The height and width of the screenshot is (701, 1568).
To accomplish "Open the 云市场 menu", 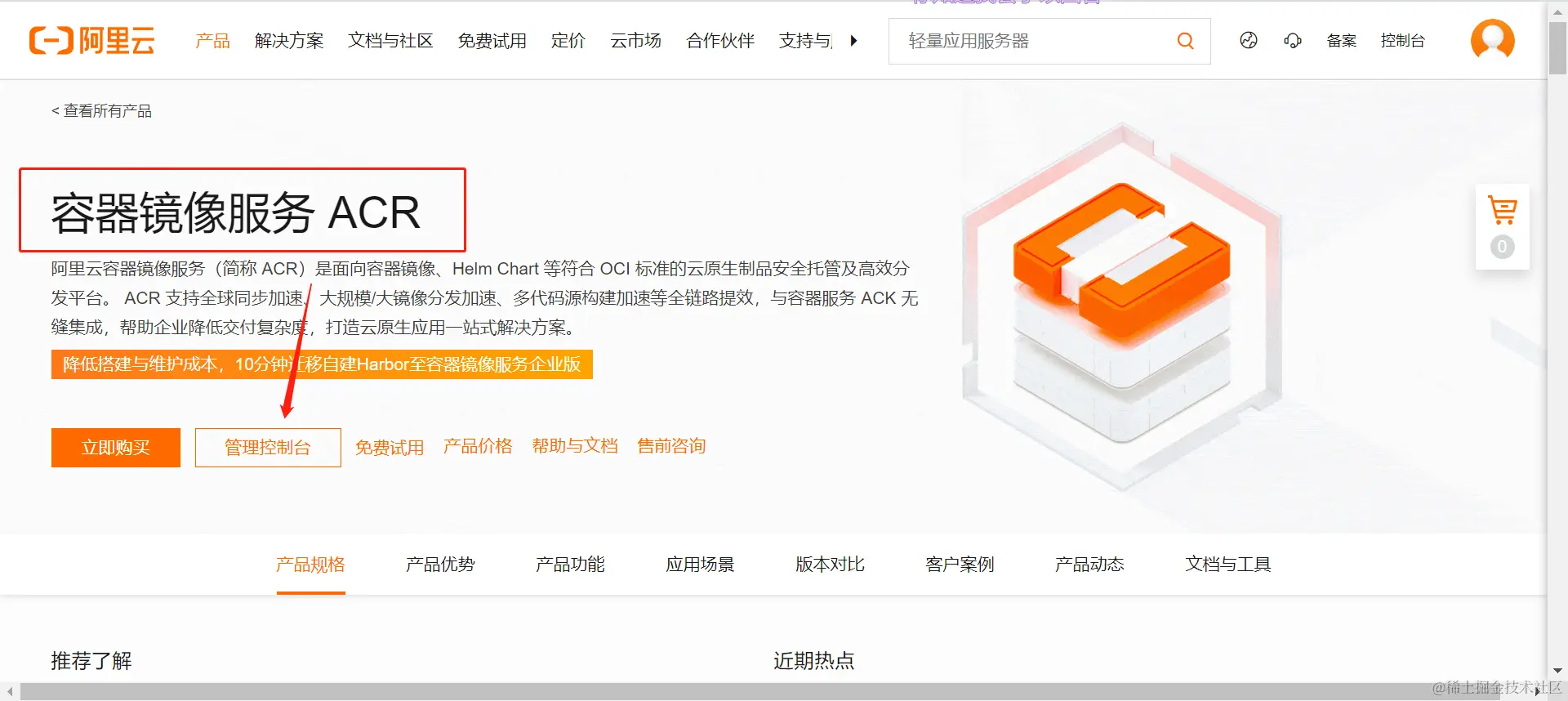I will click(x=635, y=41).
